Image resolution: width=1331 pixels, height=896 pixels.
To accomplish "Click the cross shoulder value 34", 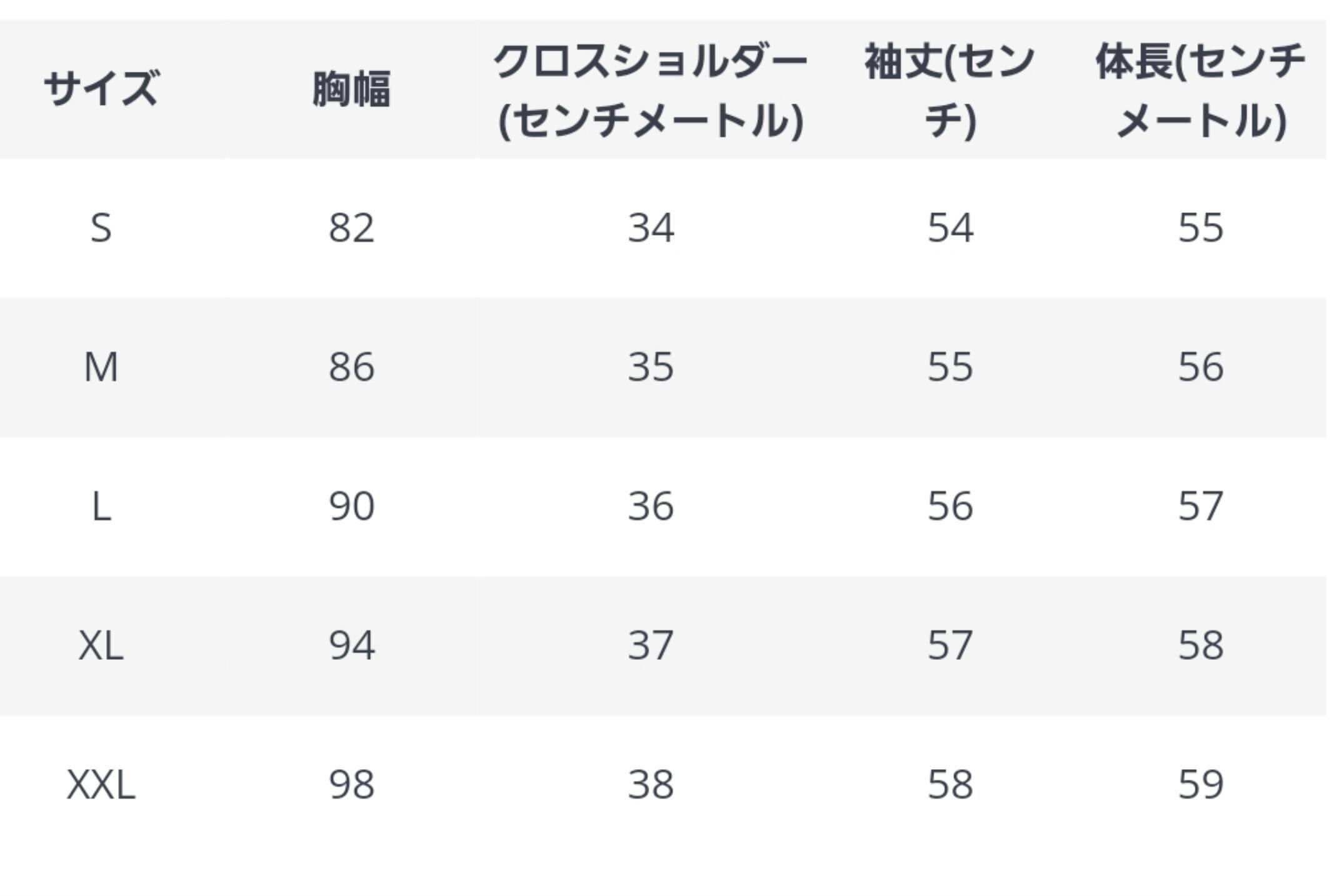I will coord(651,228).
